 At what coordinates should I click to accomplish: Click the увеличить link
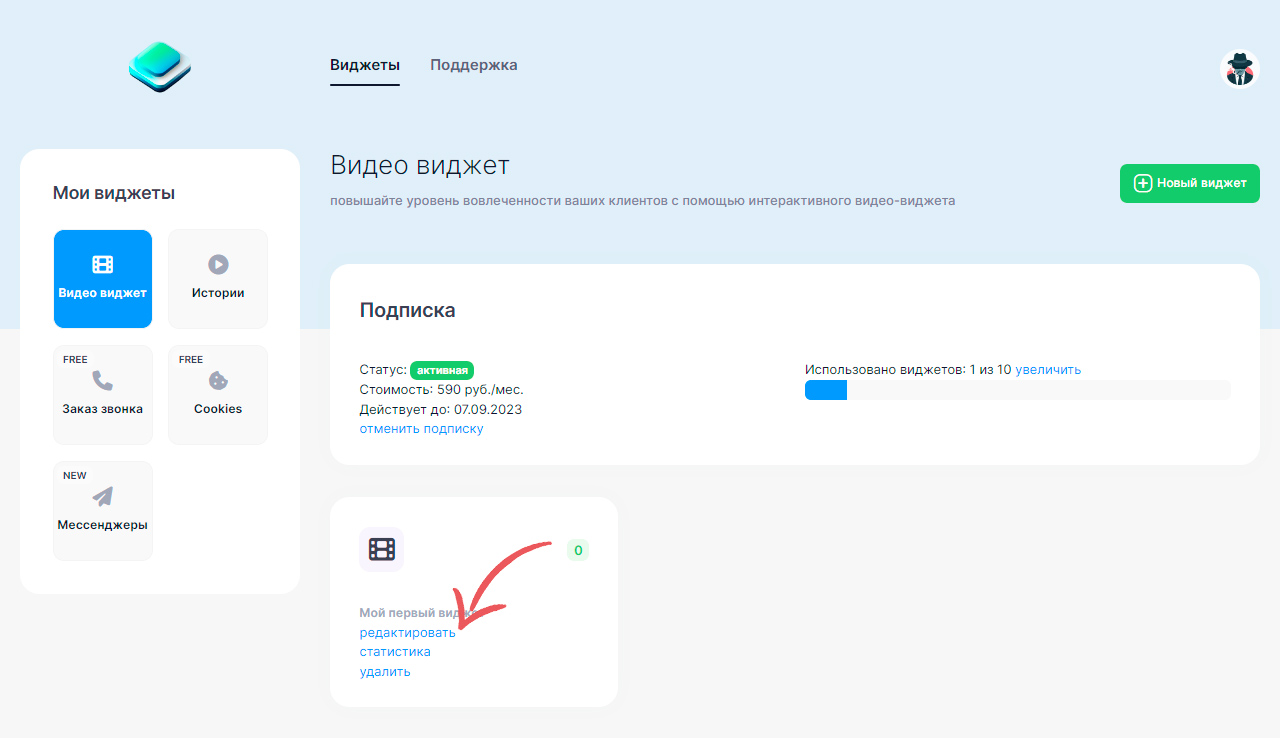[1048, 370]
